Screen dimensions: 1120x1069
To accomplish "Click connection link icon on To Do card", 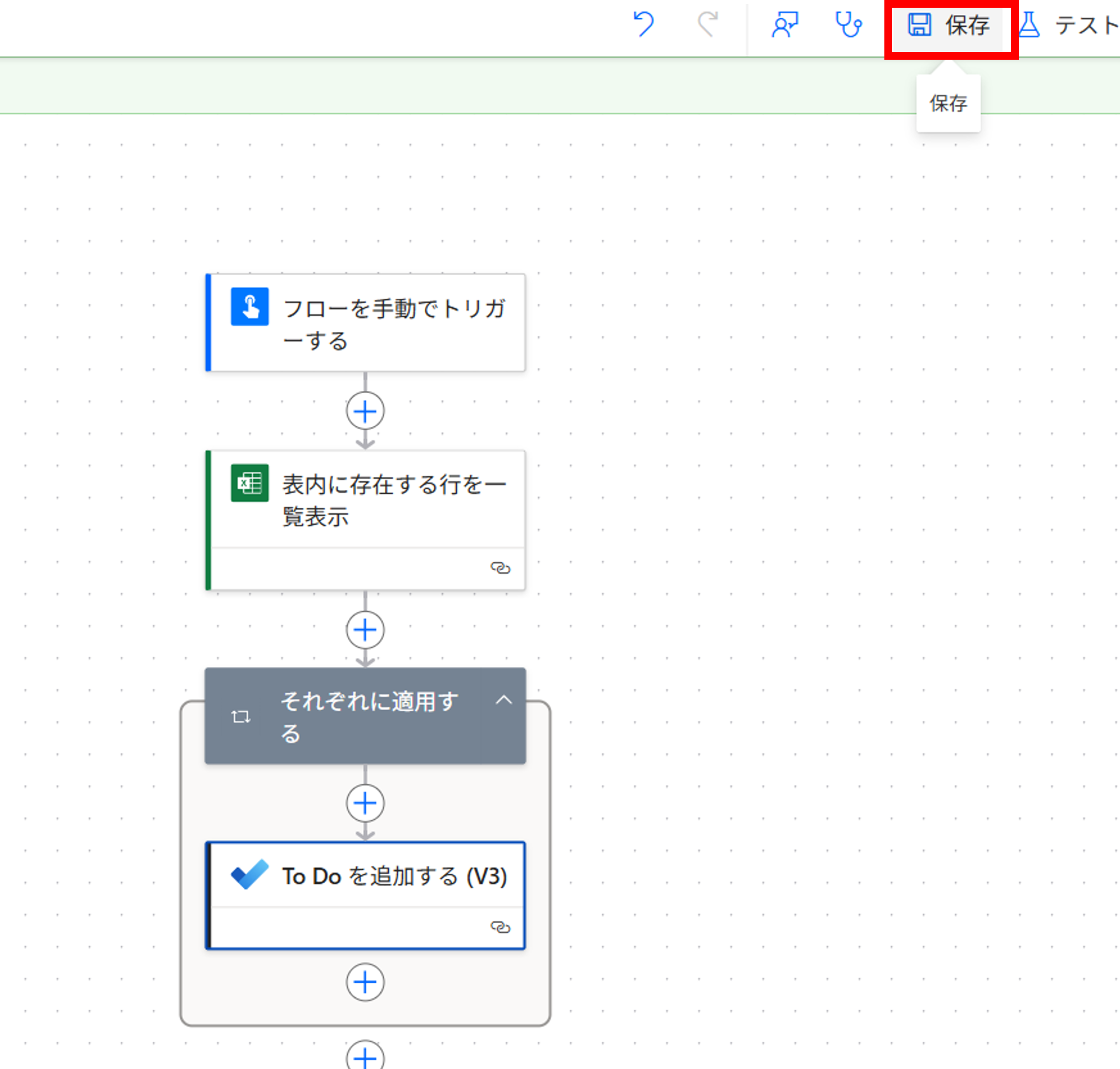I will [x=501, y=927].
